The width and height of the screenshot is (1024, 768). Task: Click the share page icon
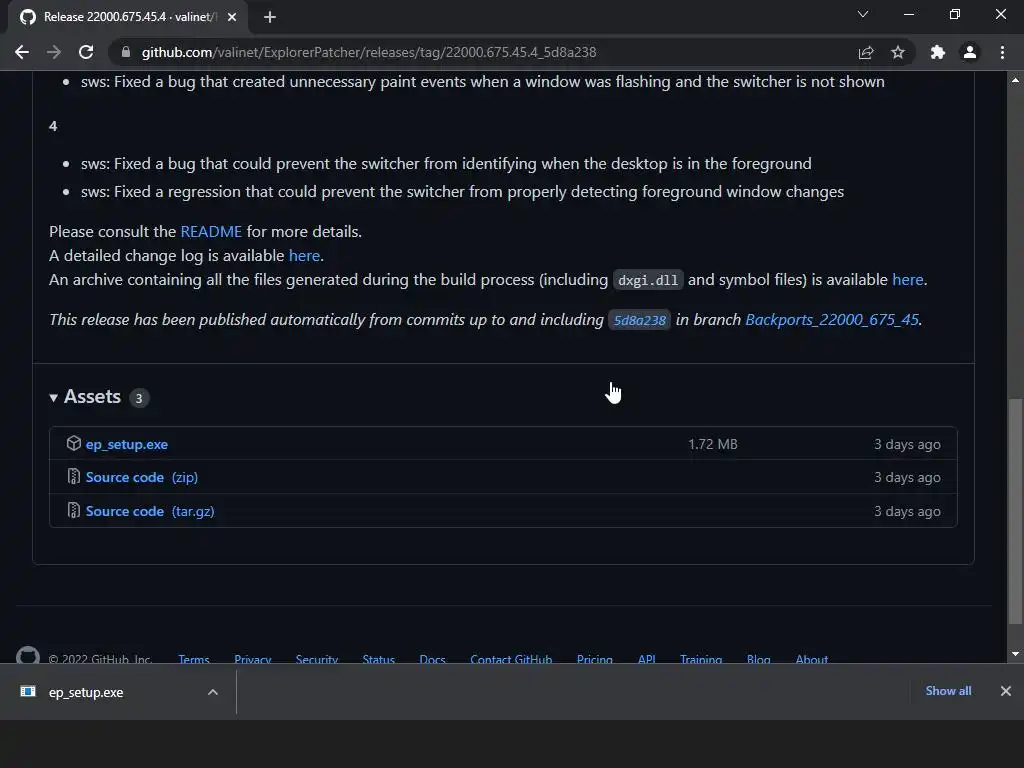pyautogui.click(x=866, y=52)
